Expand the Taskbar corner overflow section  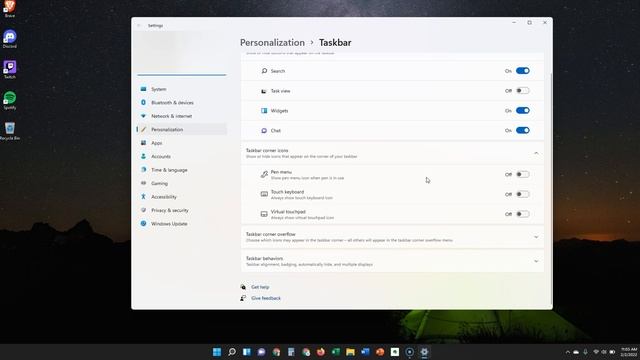[x=536, y=237]
